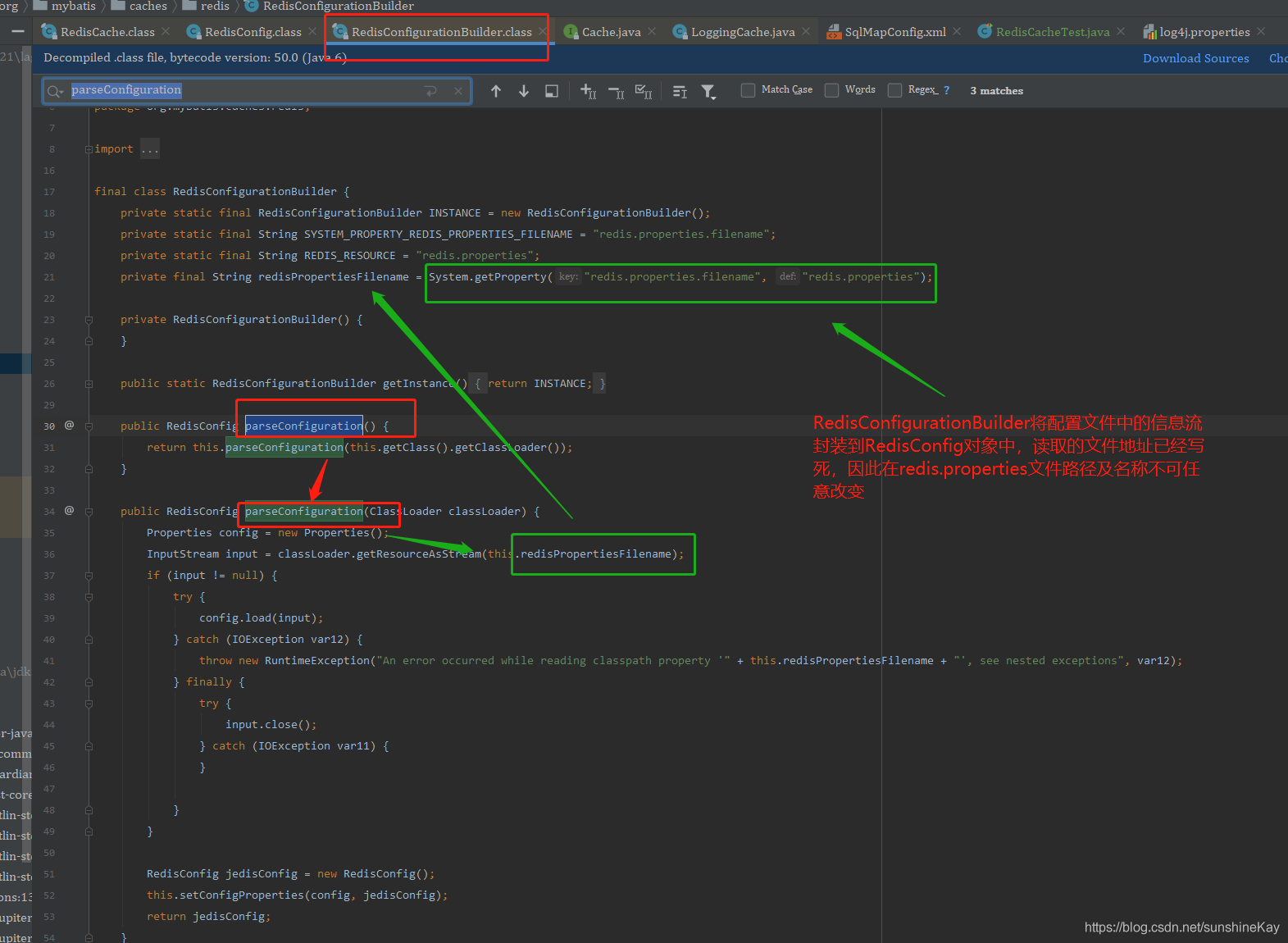The width and height of the screenshot is (1288, 943).
Task: Click the caches breadcrumb folder
Action: pyautogui.click(x=139, y=6)
